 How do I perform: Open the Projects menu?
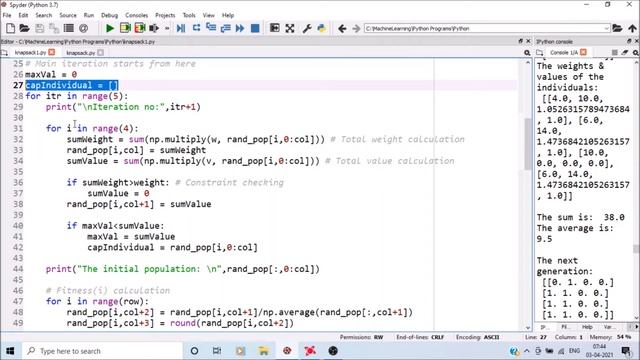165,15
